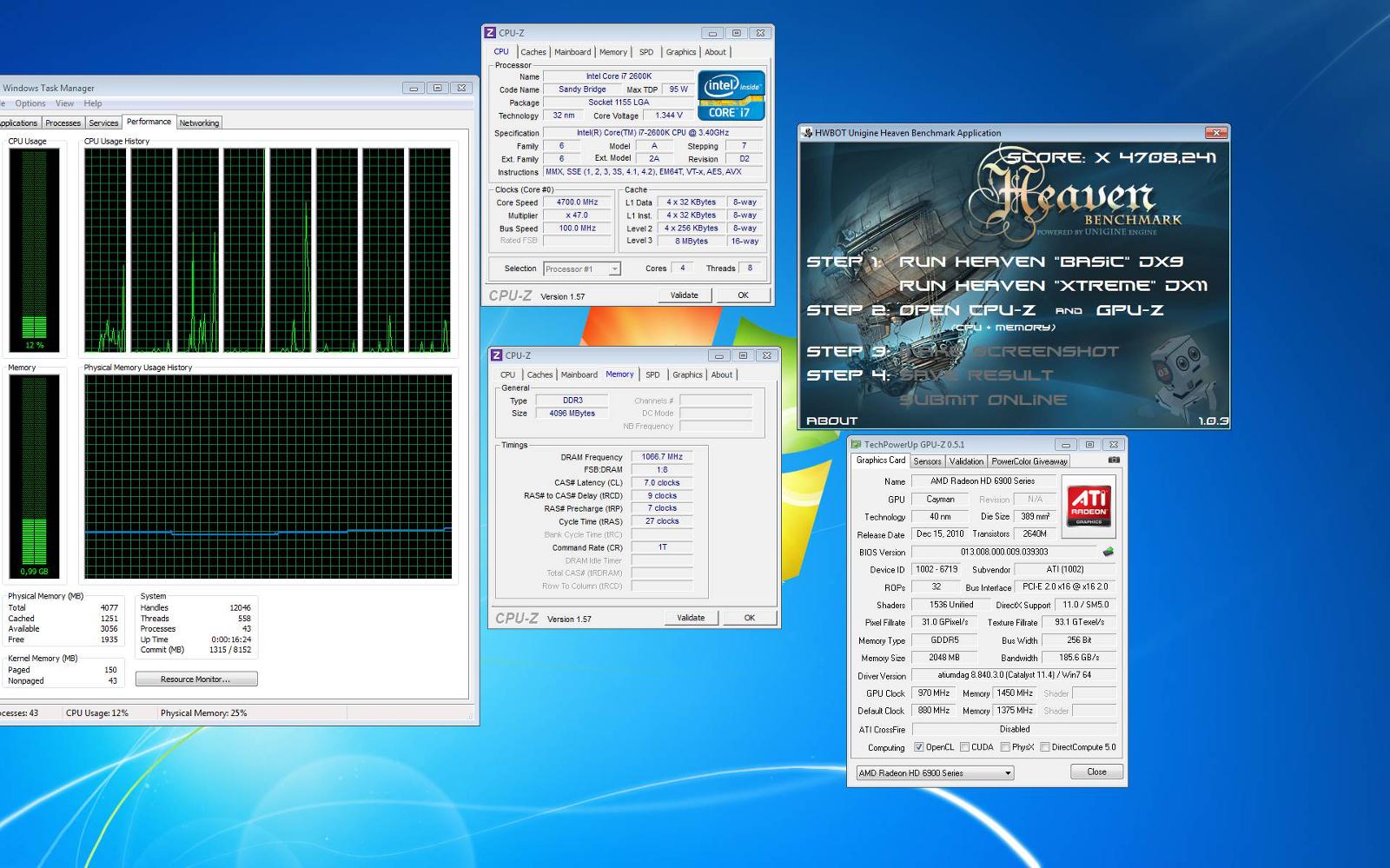Open the Processor #1 selection dropdown
Viewport: 1390px width, 868px height.
coord(582,269)
